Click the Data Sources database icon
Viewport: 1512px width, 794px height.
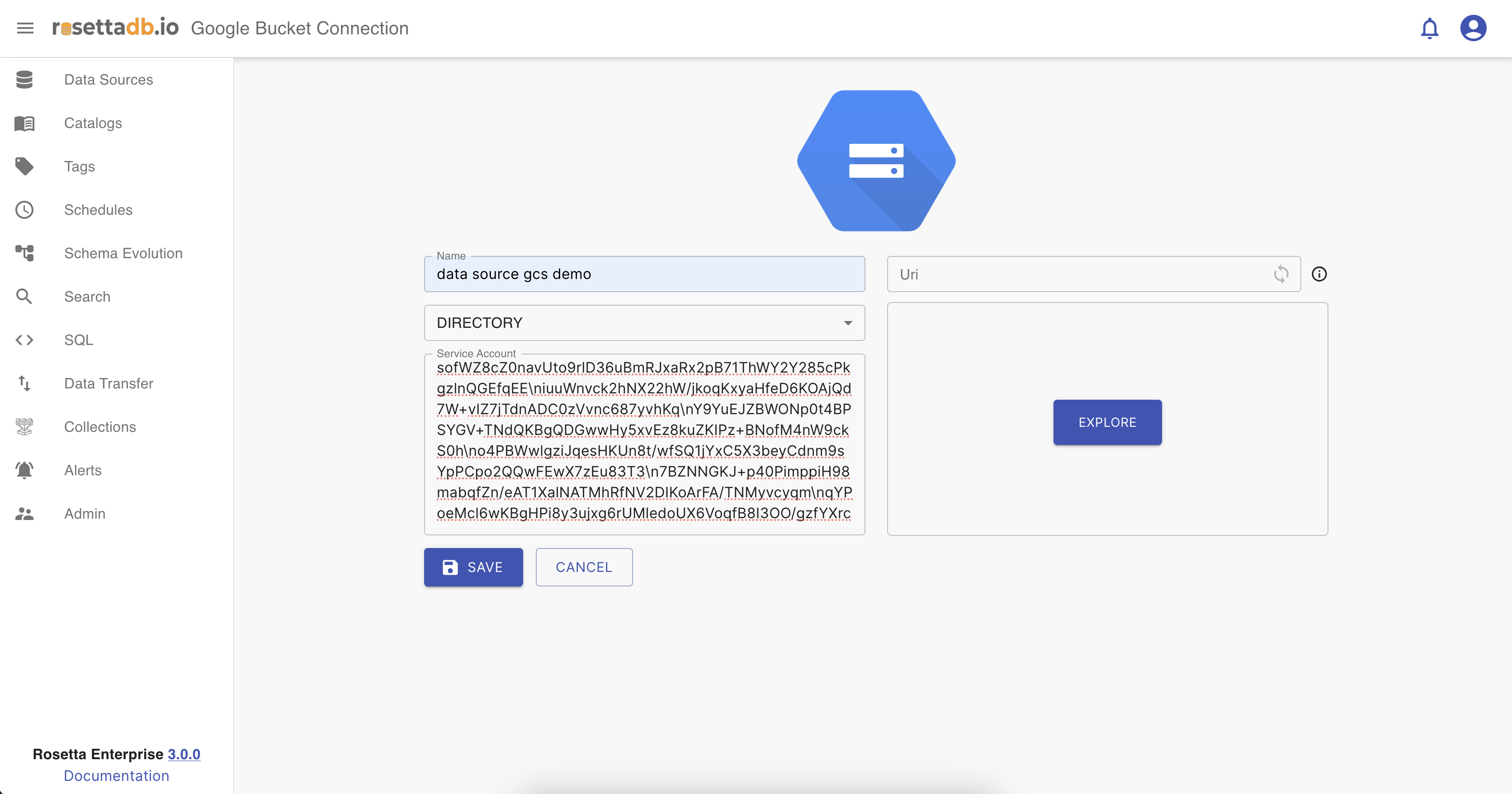pos(24,80)
